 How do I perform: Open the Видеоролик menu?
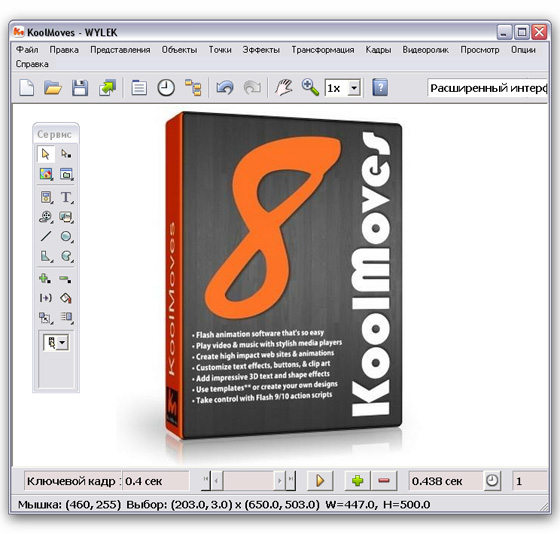[426, 50]
